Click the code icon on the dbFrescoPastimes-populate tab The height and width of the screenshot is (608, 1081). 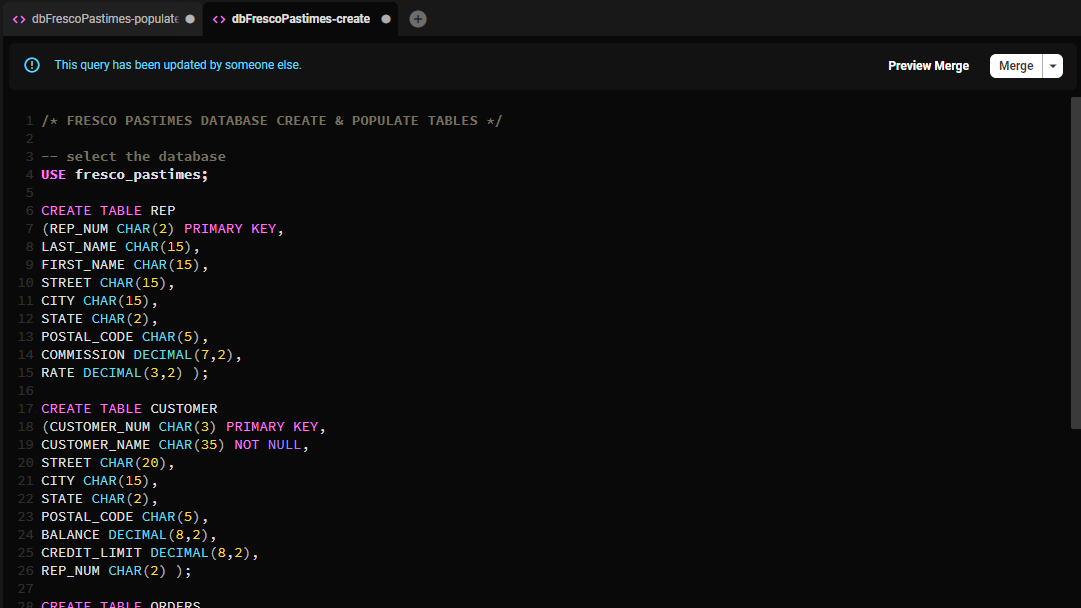[19, 19]
